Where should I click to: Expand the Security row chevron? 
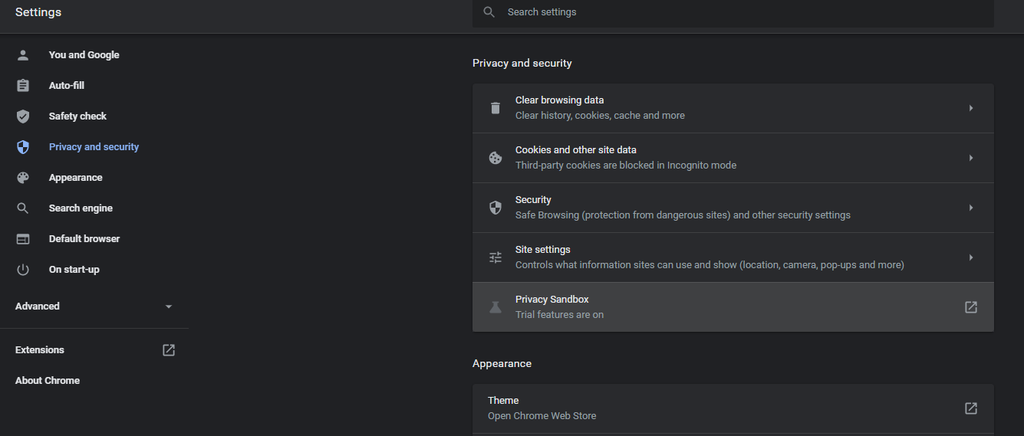tap(971, 208)
